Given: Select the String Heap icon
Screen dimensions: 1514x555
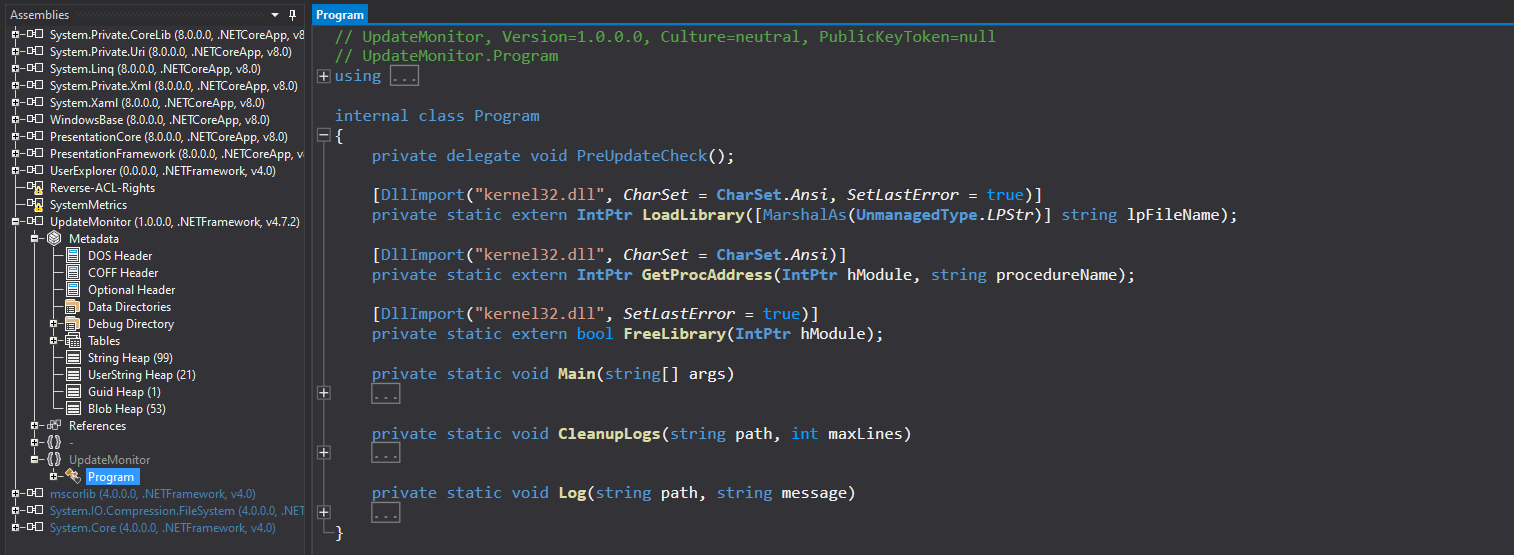Looking at the screenshot, I should 73,358.
